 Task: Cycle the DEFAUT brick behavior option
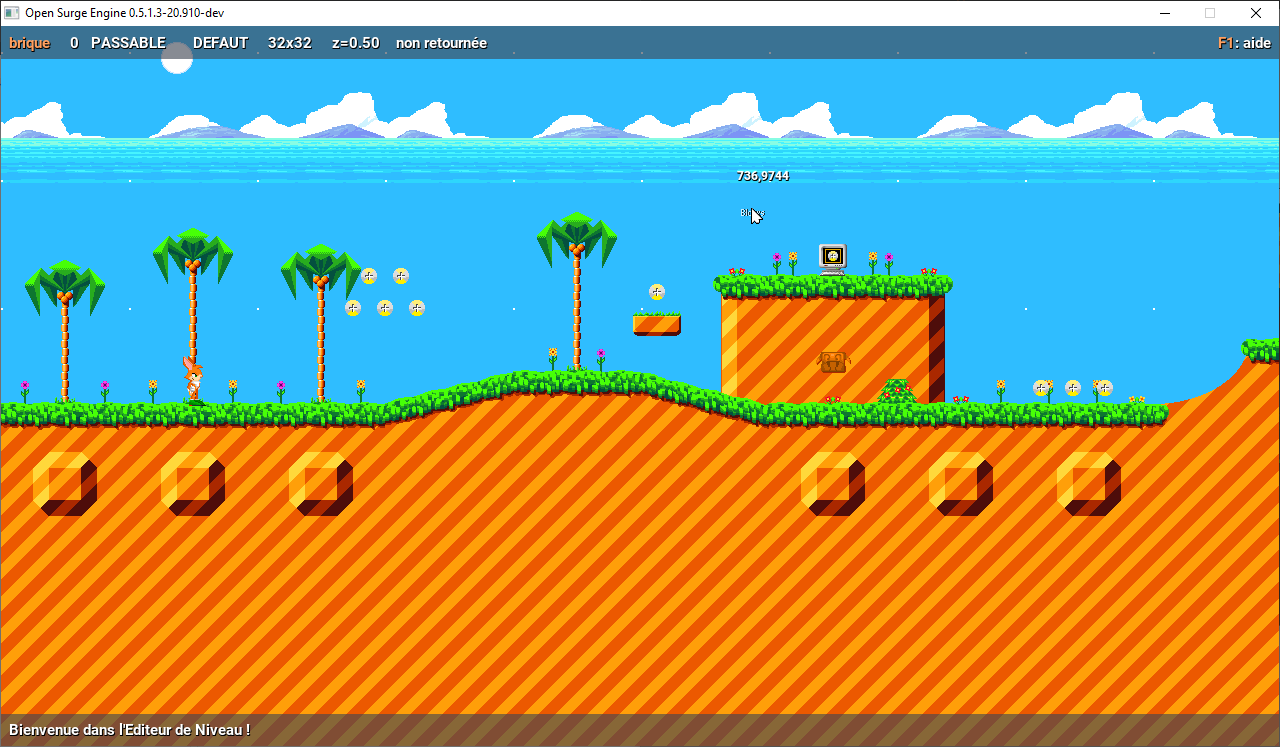point(220,43)
